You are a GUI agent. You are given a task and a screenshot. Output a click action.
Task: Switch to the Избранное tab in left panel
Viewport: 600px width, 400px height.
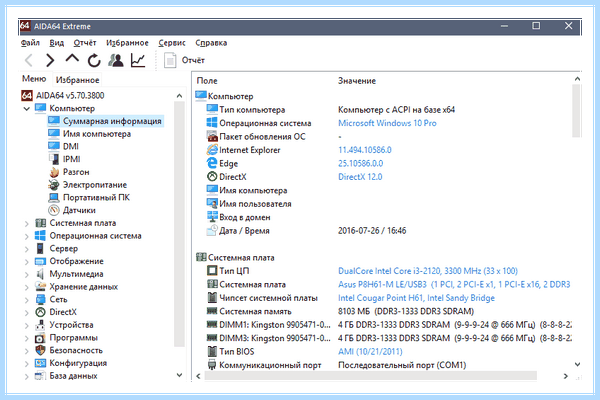click(77, 80)
